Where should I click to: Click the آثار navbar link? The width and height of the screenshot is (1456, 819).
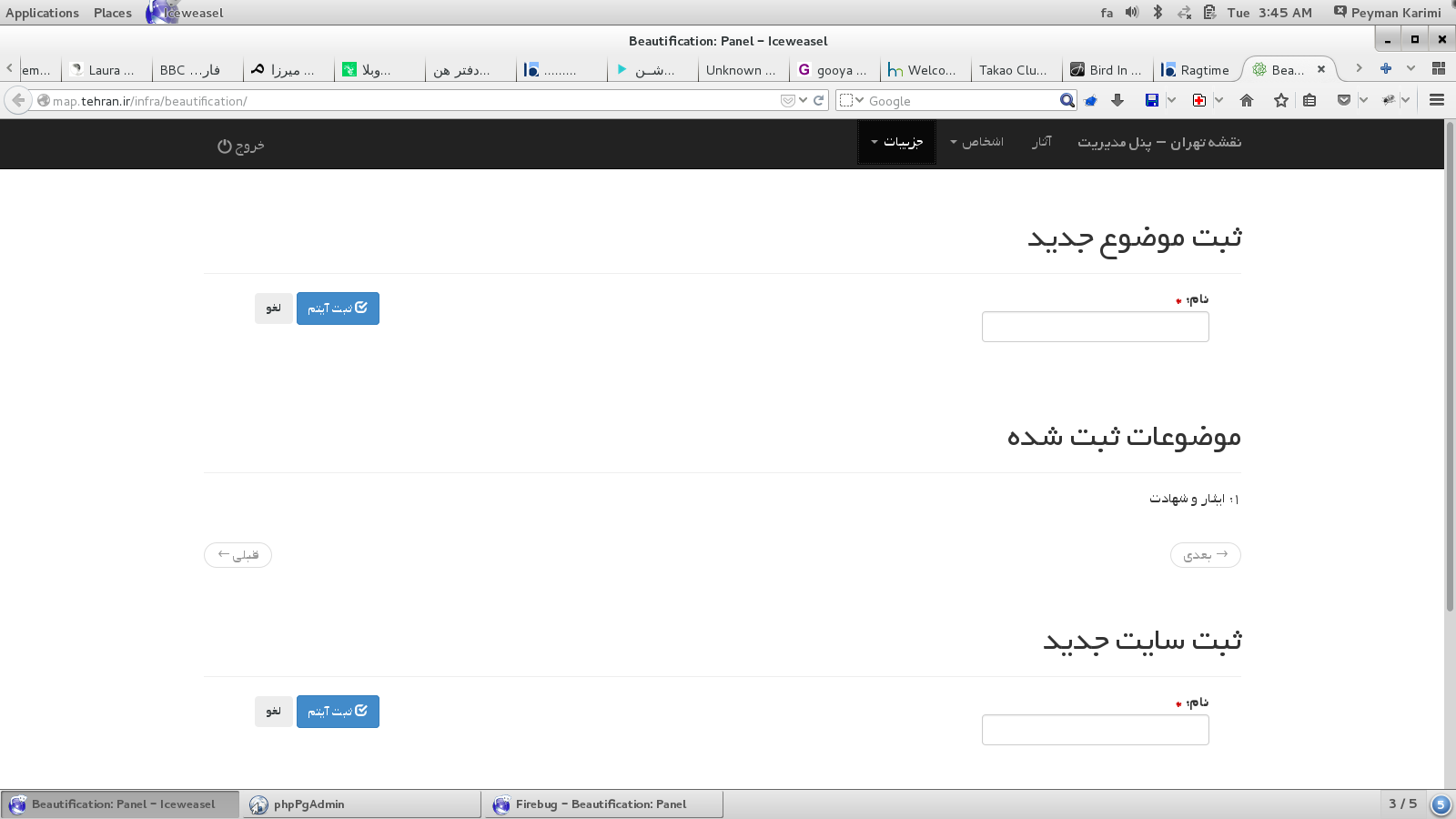tap(1042, 142)
